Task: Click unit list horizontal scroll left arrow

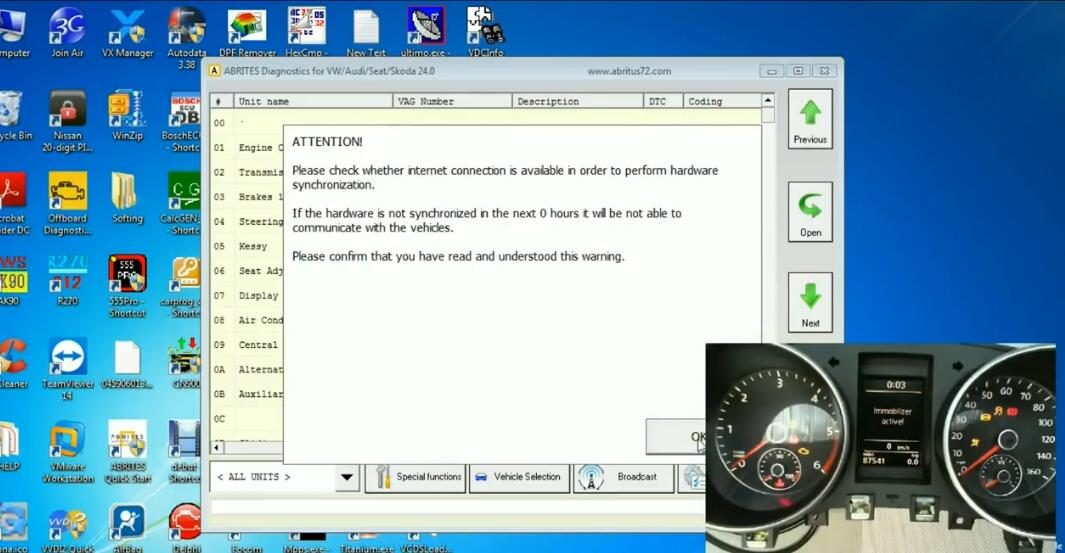Action: coord(218,447)
